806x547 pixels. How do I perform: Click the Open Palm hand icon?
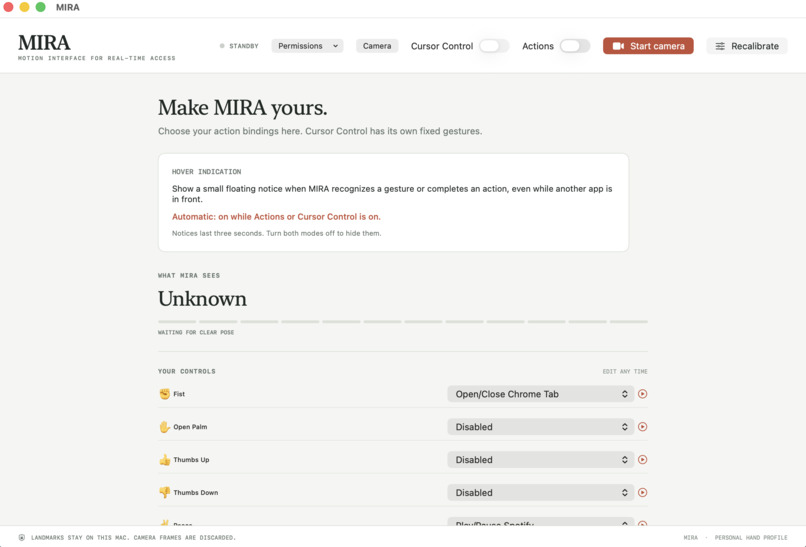[164, 427]
